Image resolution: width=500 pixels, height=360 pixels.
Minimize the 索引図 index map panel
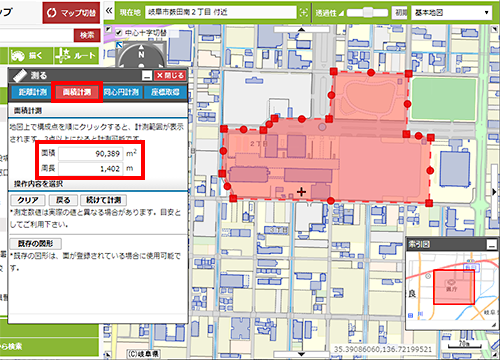tap(492, 245)
